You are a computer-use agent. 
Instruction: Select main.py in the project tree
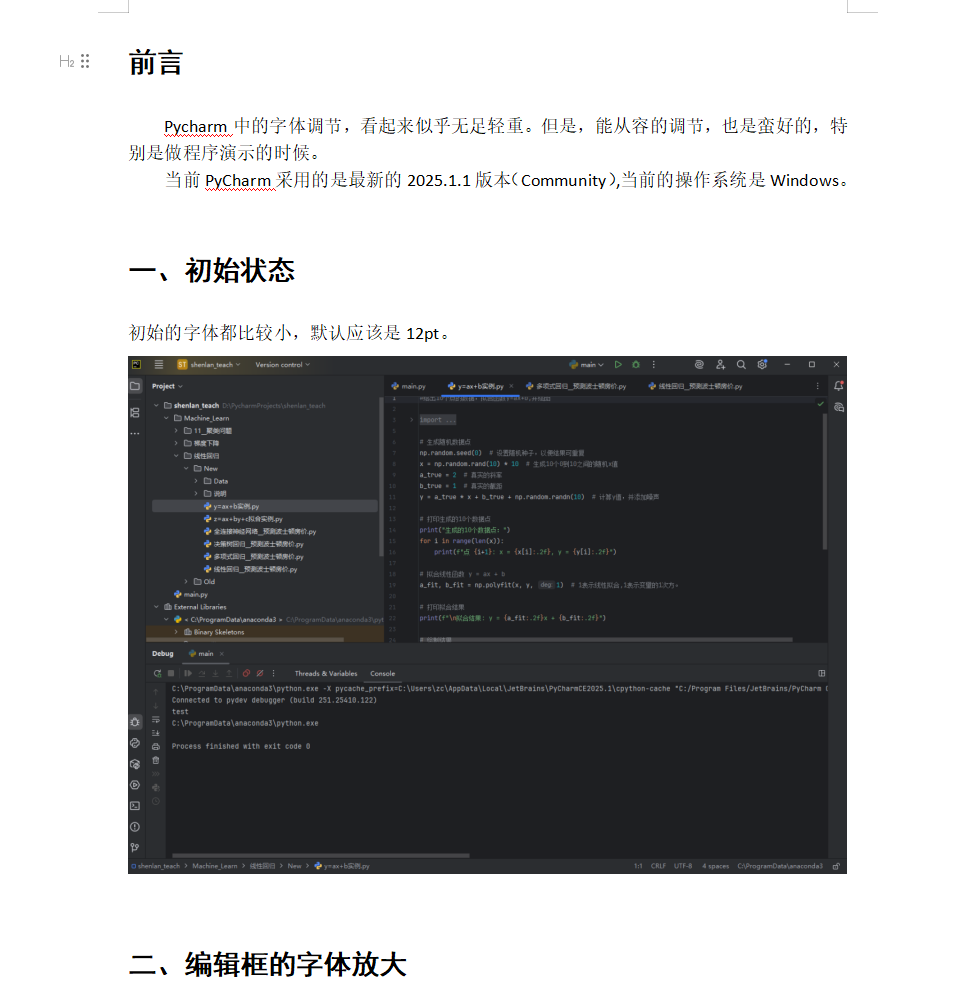click(191, 594)
